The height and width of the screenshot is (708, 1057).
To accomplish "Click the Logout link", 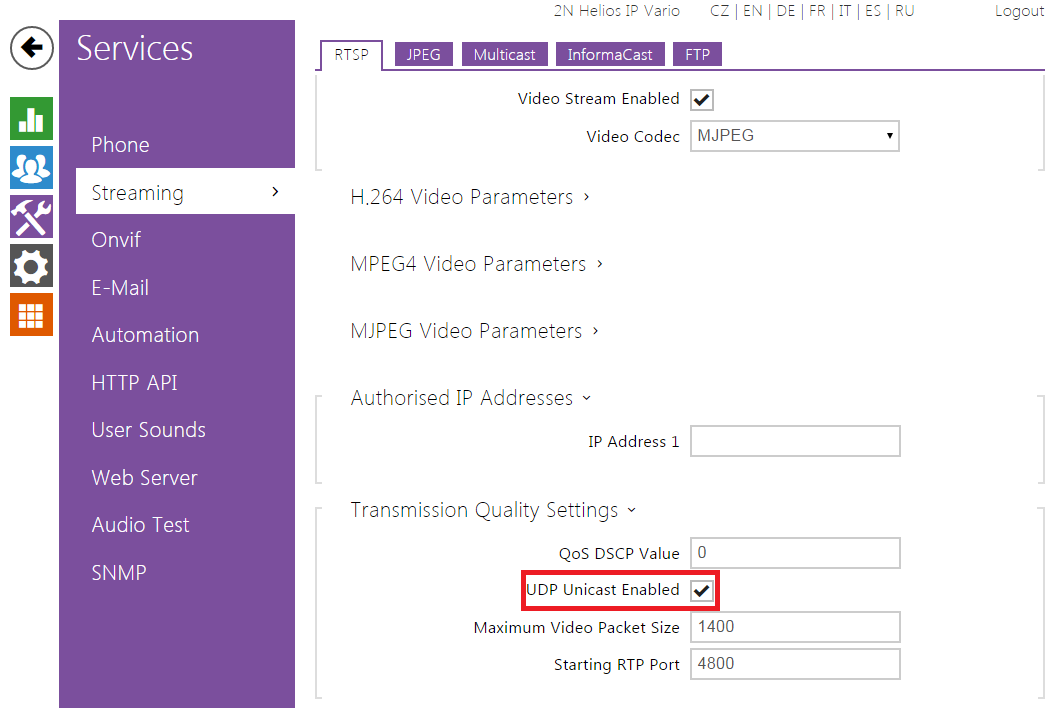I will (1019, 11).
